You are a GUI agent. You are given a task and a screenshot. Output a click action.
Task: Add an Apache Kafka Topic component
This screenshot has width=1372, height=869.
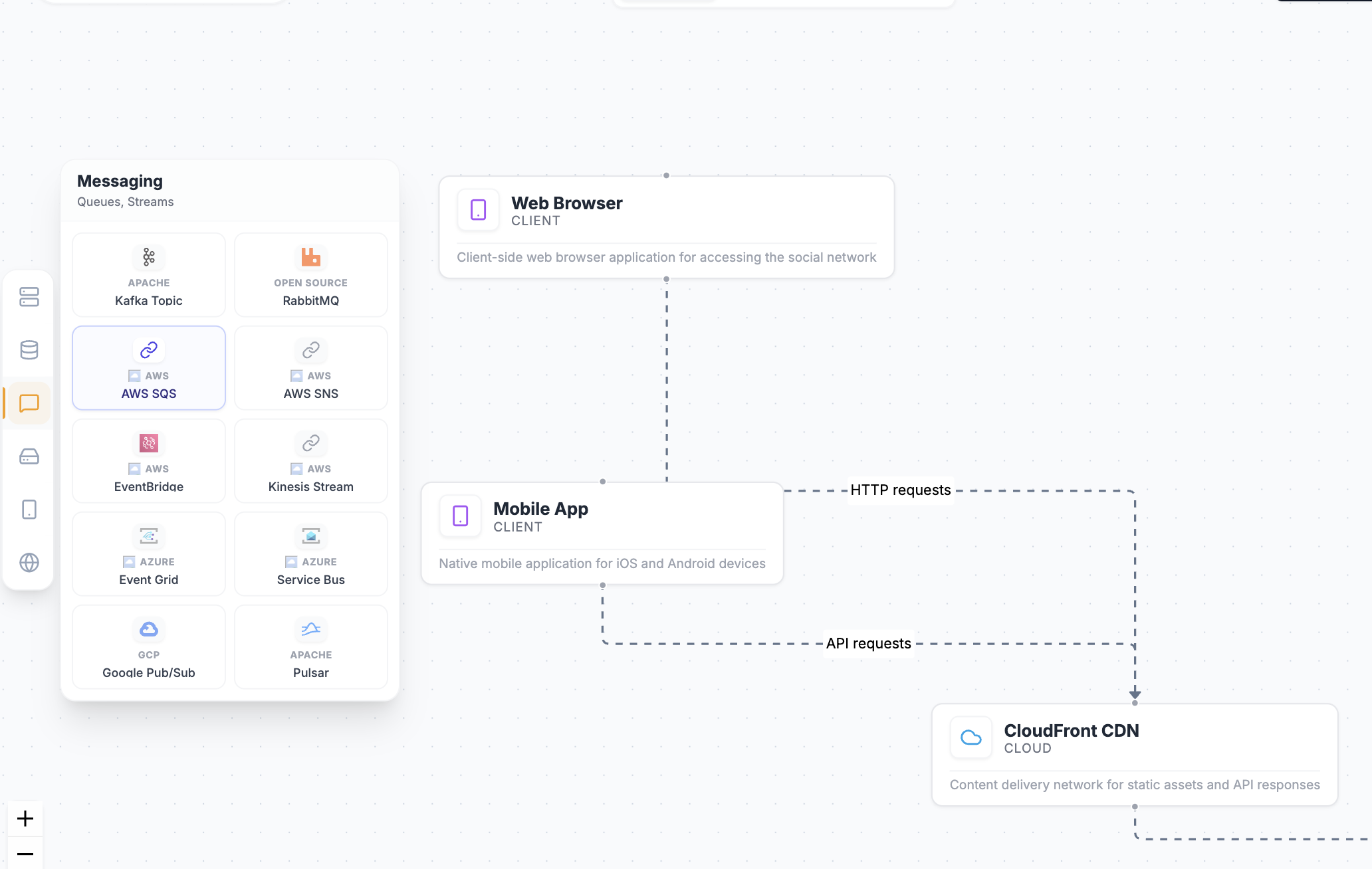pyautogui.click(x=149, y=275)
